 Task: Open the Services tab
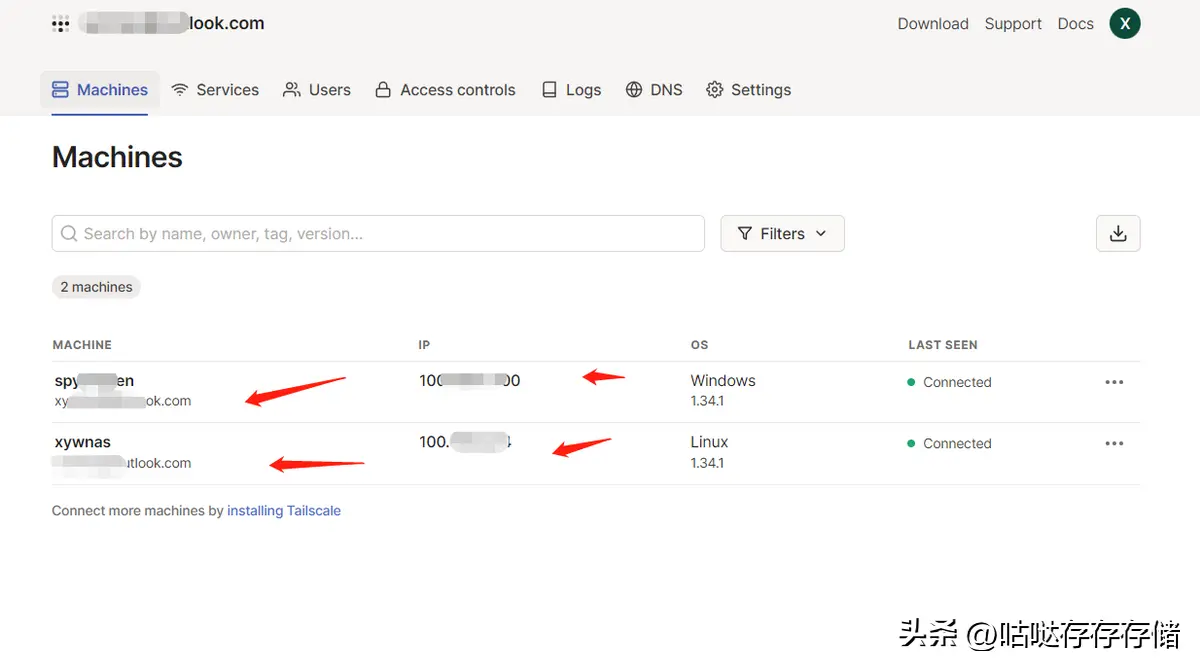215,90
